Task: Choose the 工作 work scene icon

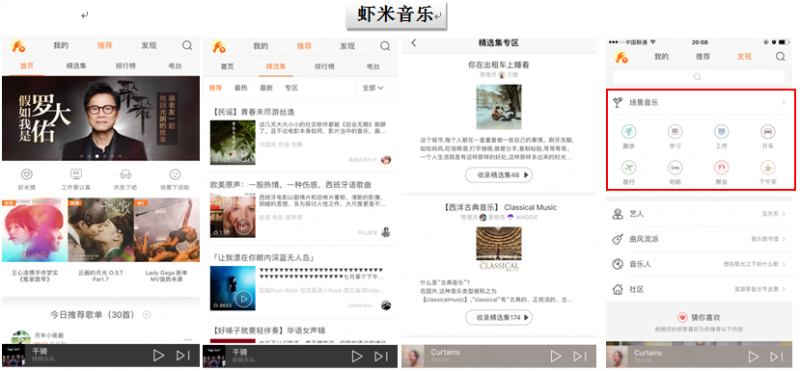Action: coord(721,132)
